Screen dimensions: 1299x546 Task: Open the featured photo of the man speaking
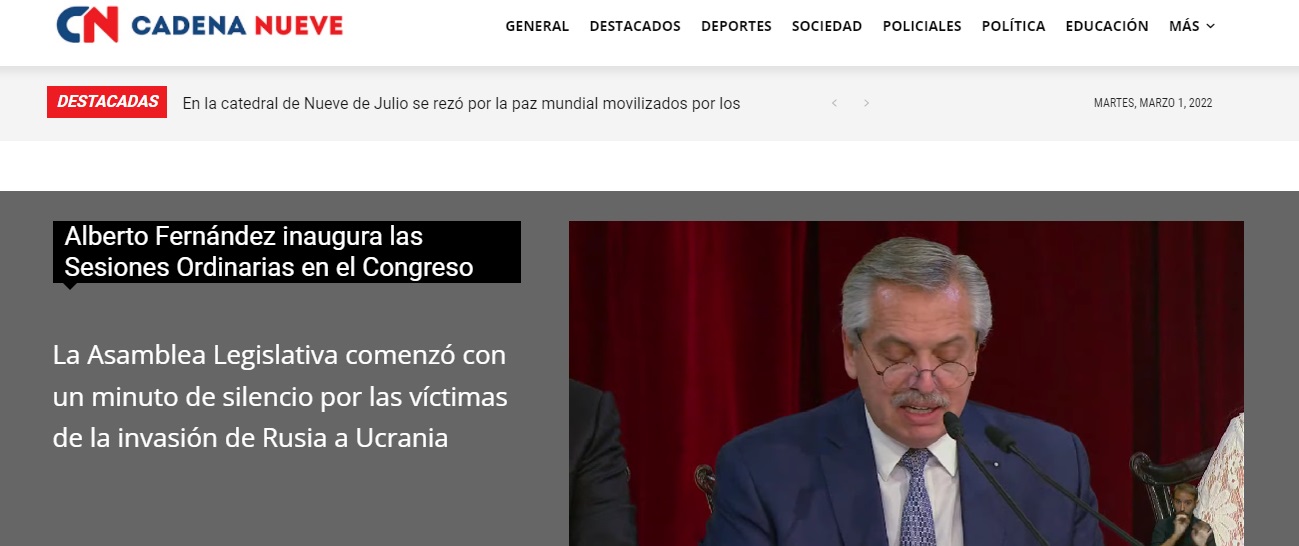[905, 385]
